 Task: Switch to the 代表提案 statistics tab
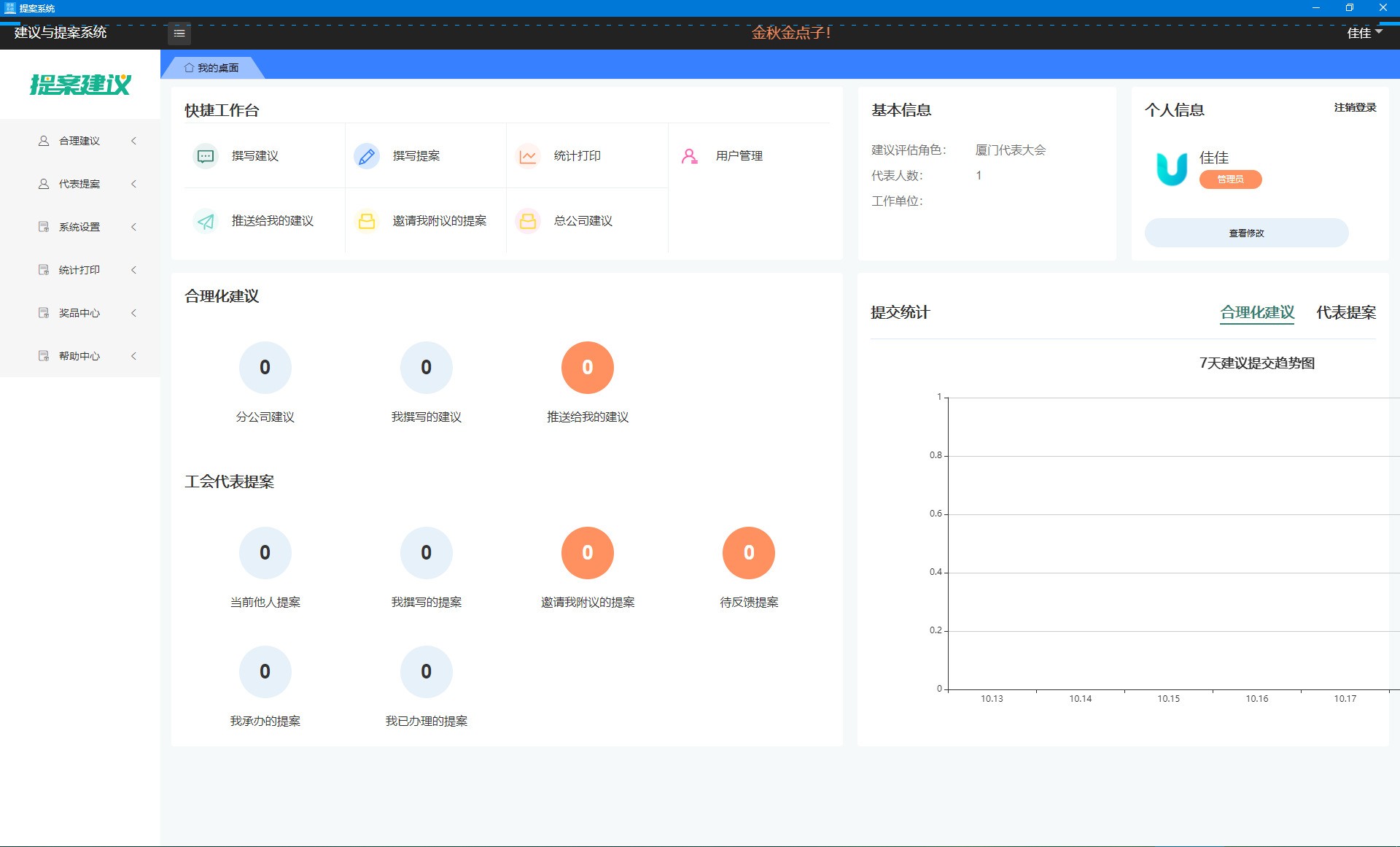(x=1345, y=312)
